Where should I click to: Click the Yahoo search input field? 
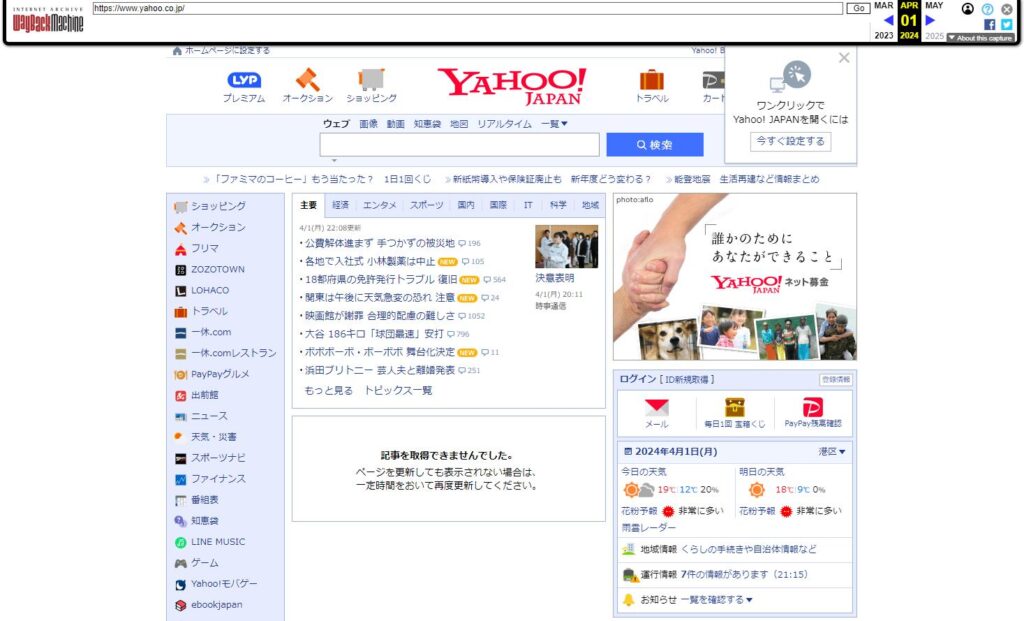tap(459, 145)
